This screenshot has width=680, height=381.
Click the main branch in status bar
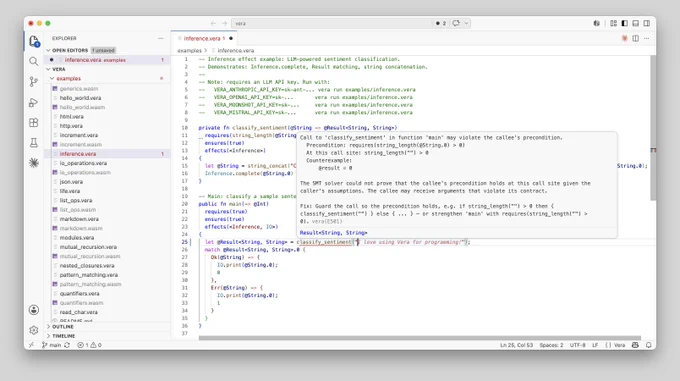(51, 345)
